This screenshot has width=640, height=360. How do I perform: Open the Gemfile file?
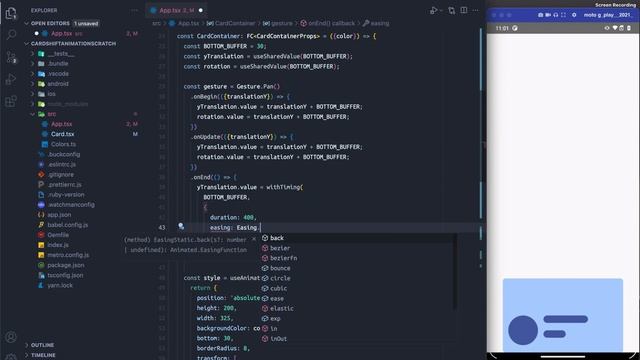pyautogui.click(x=58, y=235)
